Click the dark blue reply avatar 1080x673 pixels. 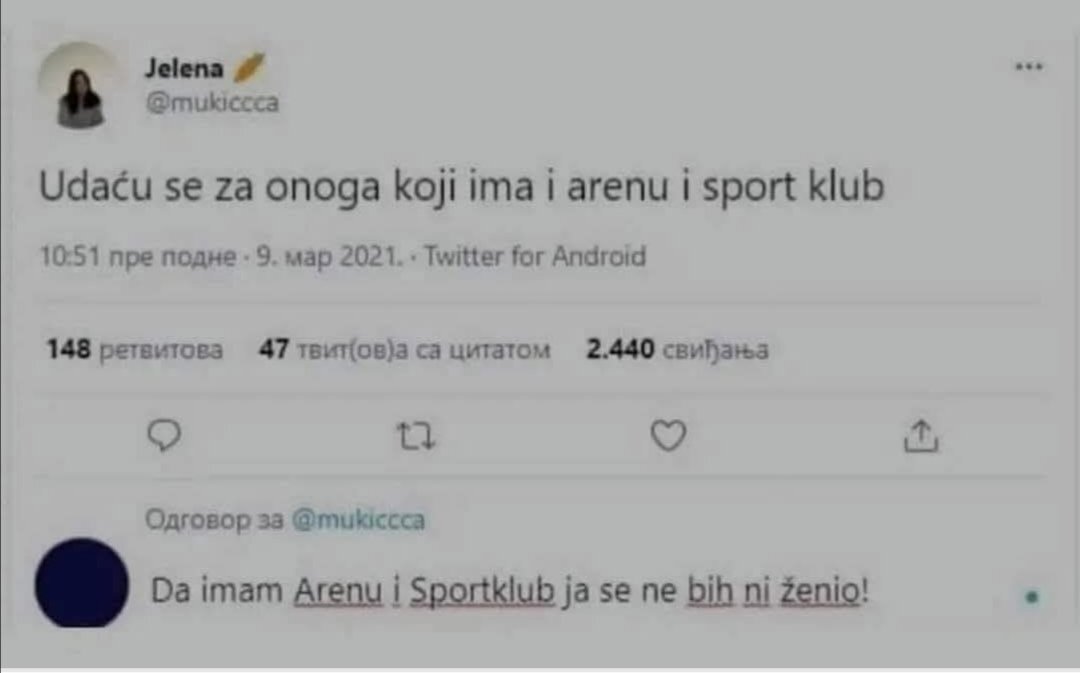point(82,583)
